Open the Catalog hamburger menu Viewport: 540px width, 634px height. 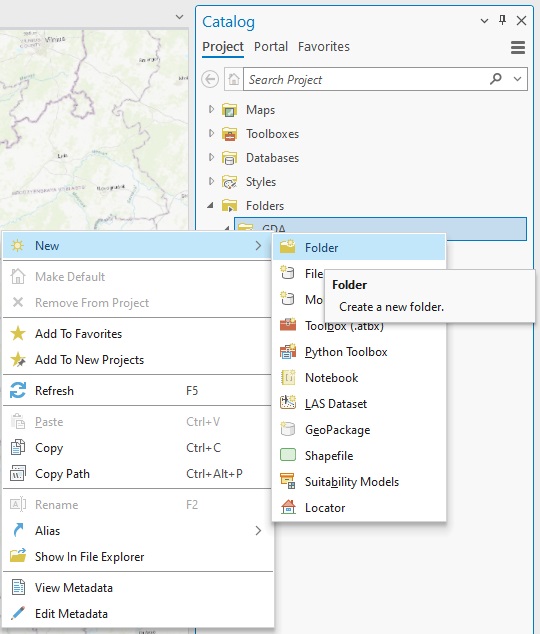click(518, 47)
